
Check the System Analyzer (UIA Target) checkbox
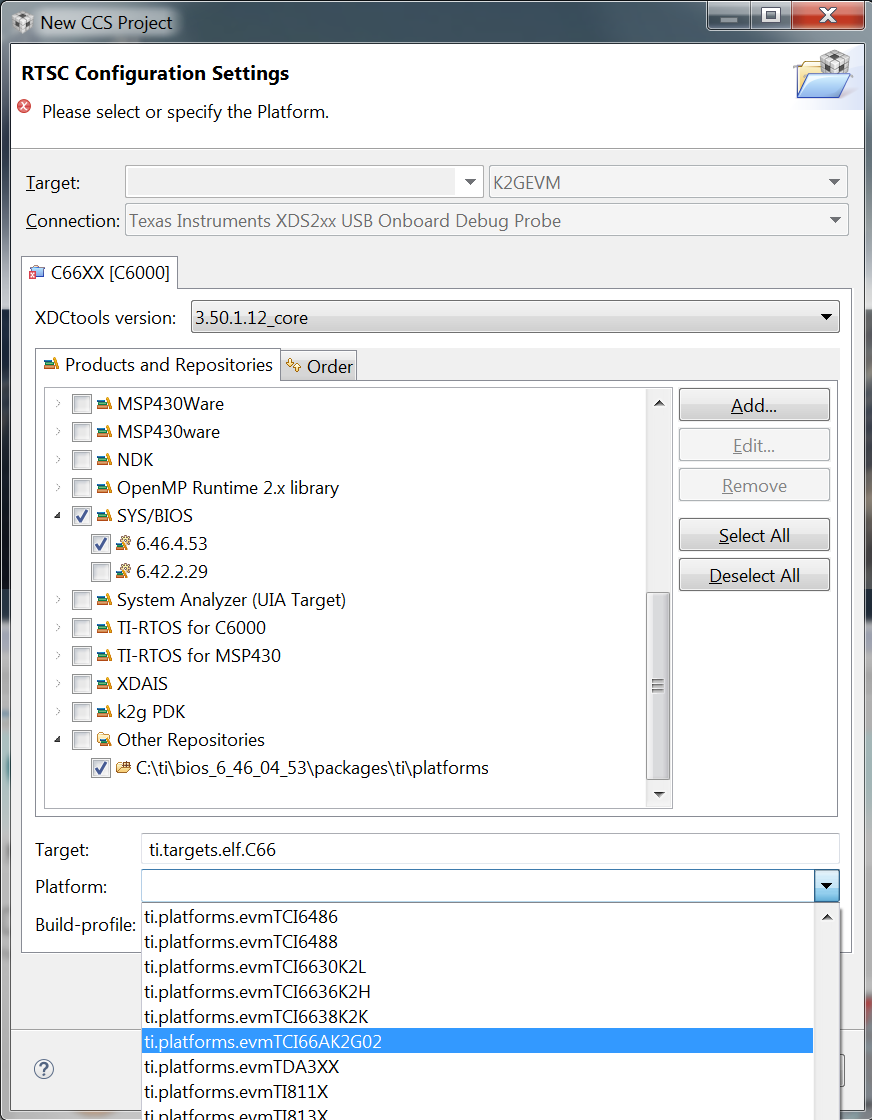tap(82, 600)
